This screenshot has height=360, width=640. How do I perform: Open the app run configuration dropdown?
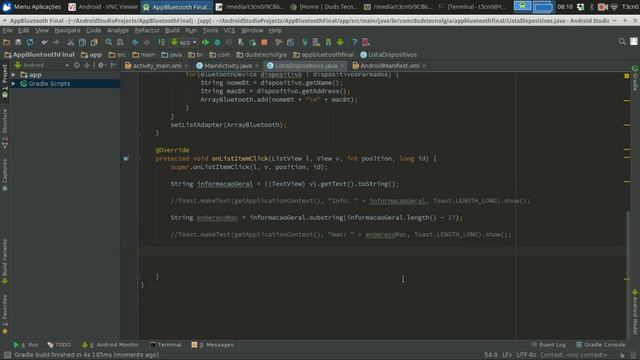point(184,42)
